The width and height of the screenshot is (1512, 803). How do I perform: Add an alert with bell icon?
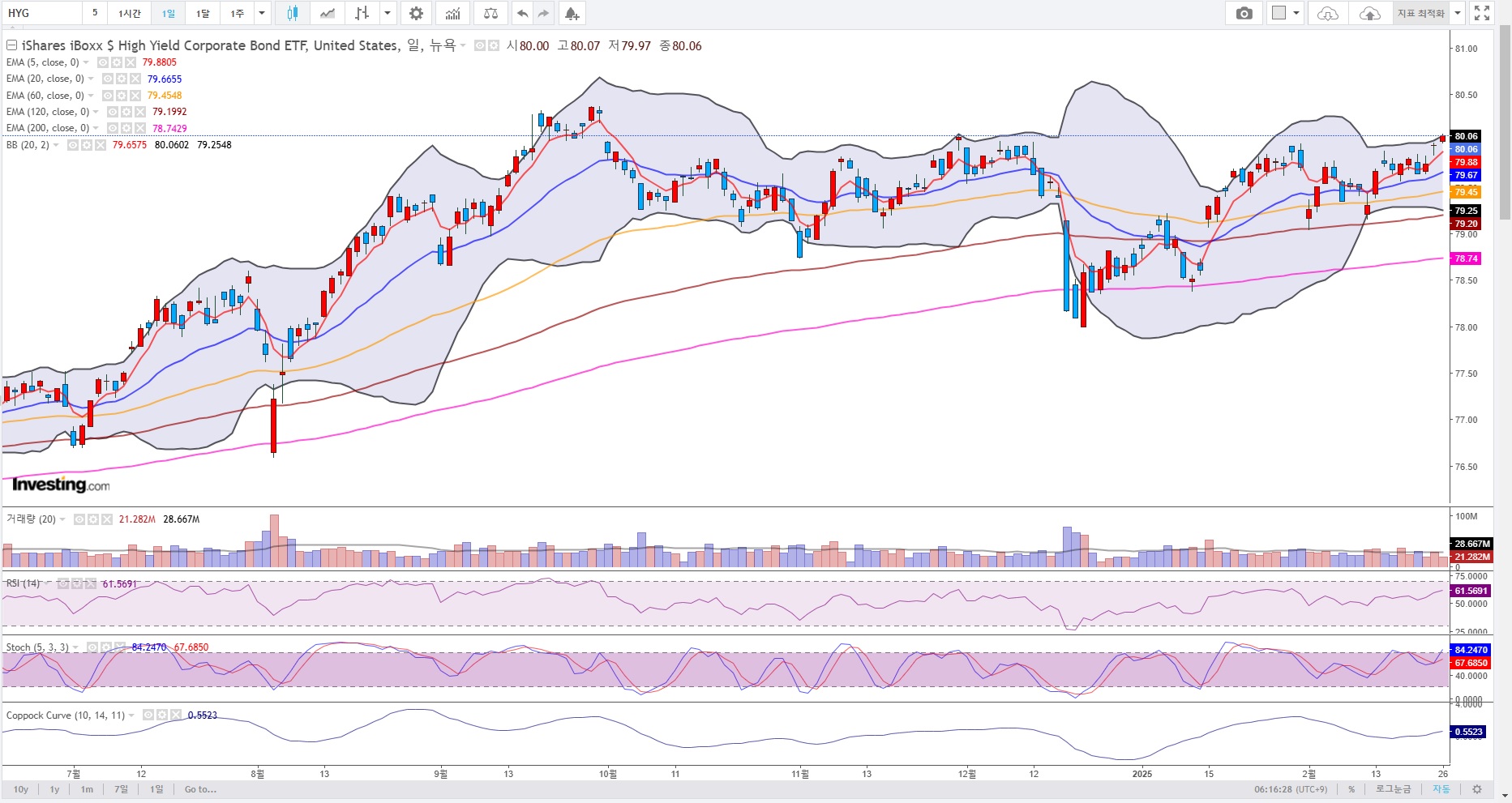tap(572, 13)
